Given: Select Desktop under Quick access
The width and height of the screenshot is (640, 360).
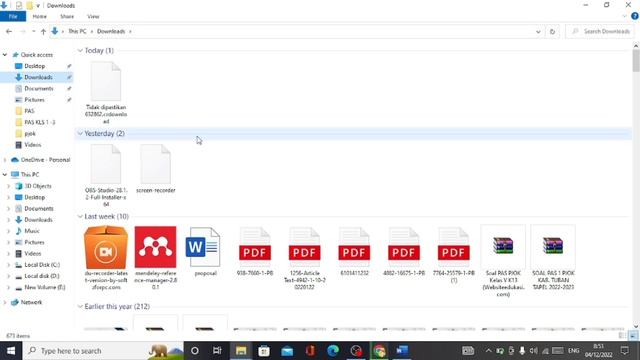Looking at the screenshot, I should coord(35,66).
